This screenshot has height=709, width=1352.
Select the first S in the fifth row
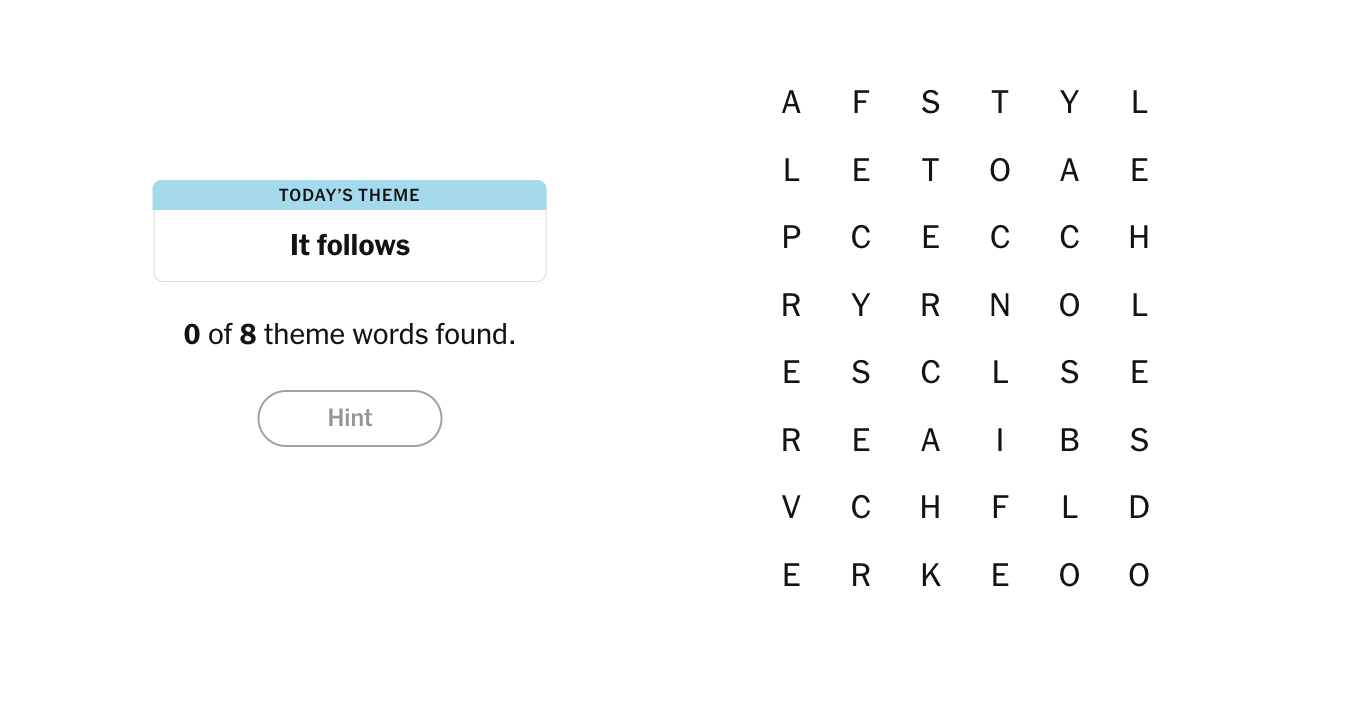coord(860,372)
